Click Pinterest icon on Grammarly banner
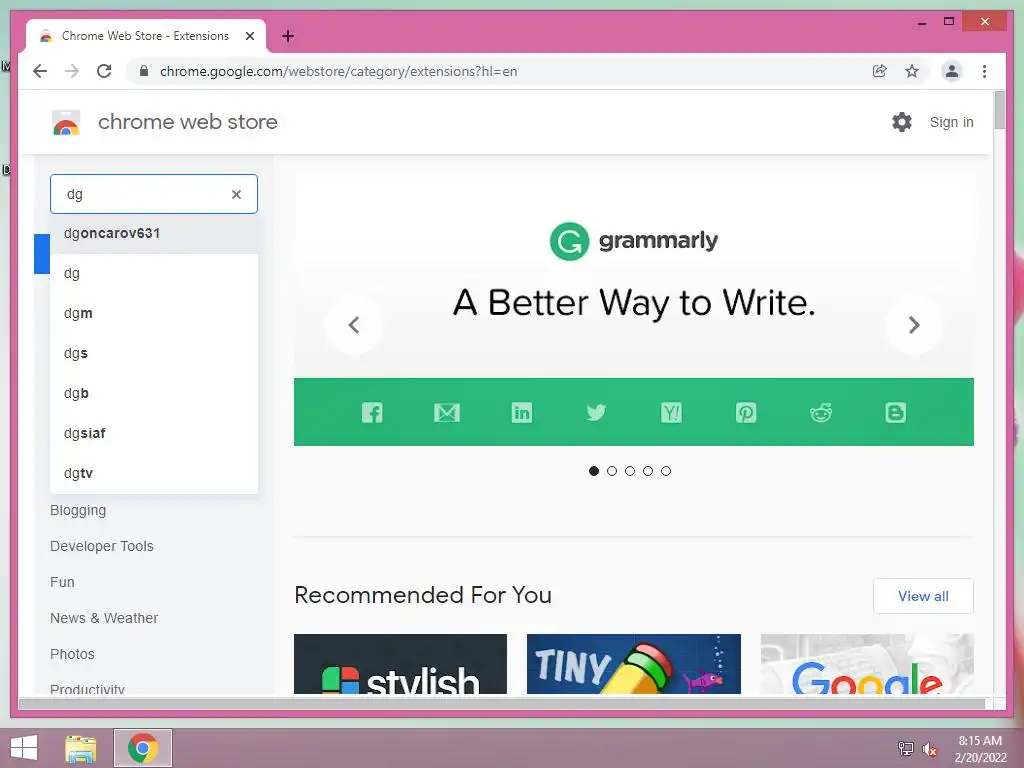 pos(746,412)
